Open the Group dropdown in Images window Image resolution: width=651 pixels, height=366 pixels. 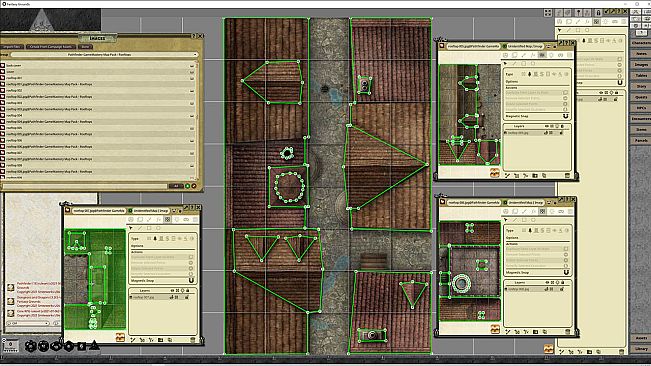click(x=104, y=54)
